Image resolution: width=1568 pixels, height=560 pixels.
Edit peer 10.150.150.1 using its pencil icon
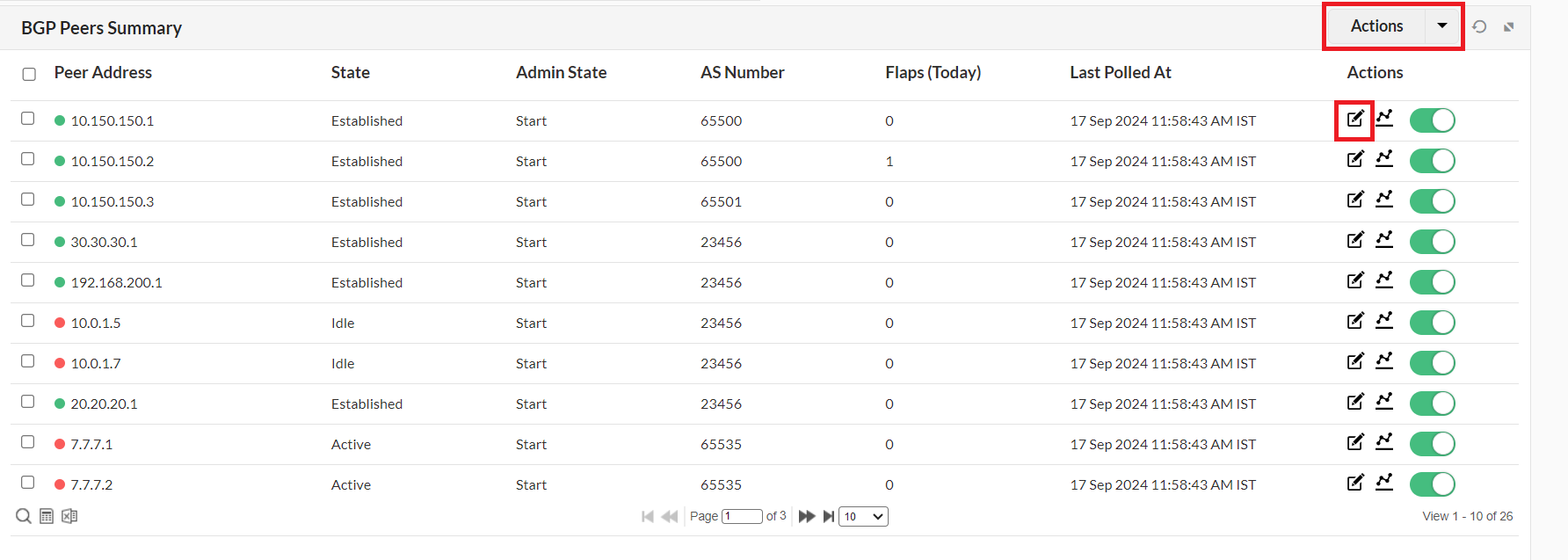1354,118
